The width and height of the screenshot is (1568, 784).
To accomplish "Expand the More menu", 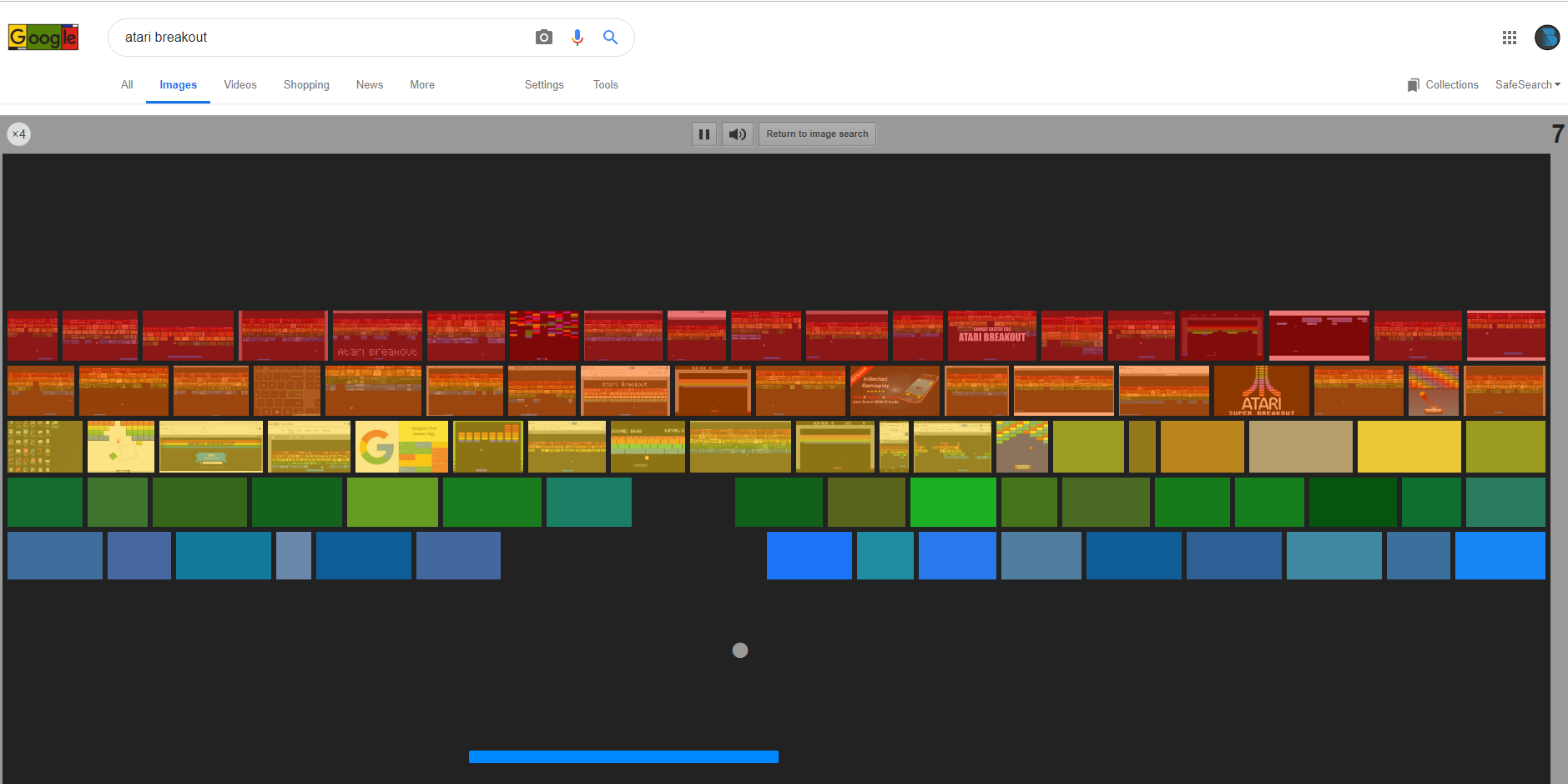I will pos(422,85).
